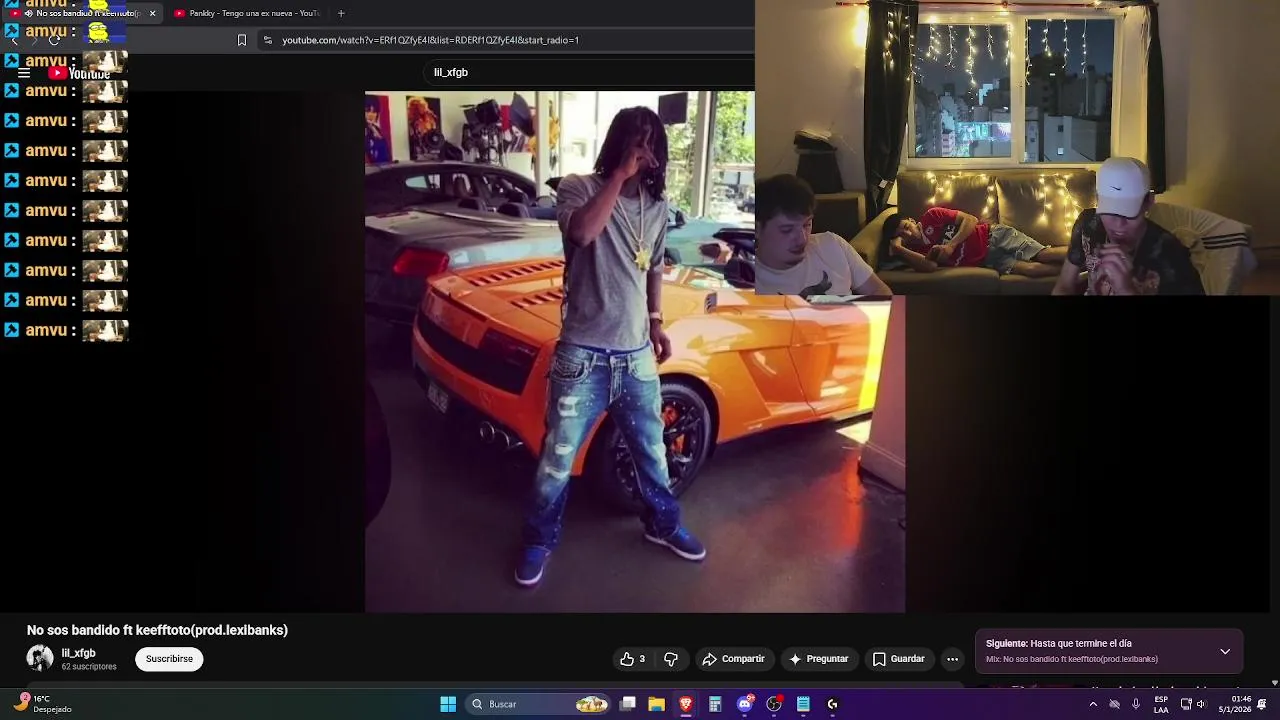Click the lil_xfgb channel avatar
The width and height of the screenshot is (1280, 720).
coord(40,658)
